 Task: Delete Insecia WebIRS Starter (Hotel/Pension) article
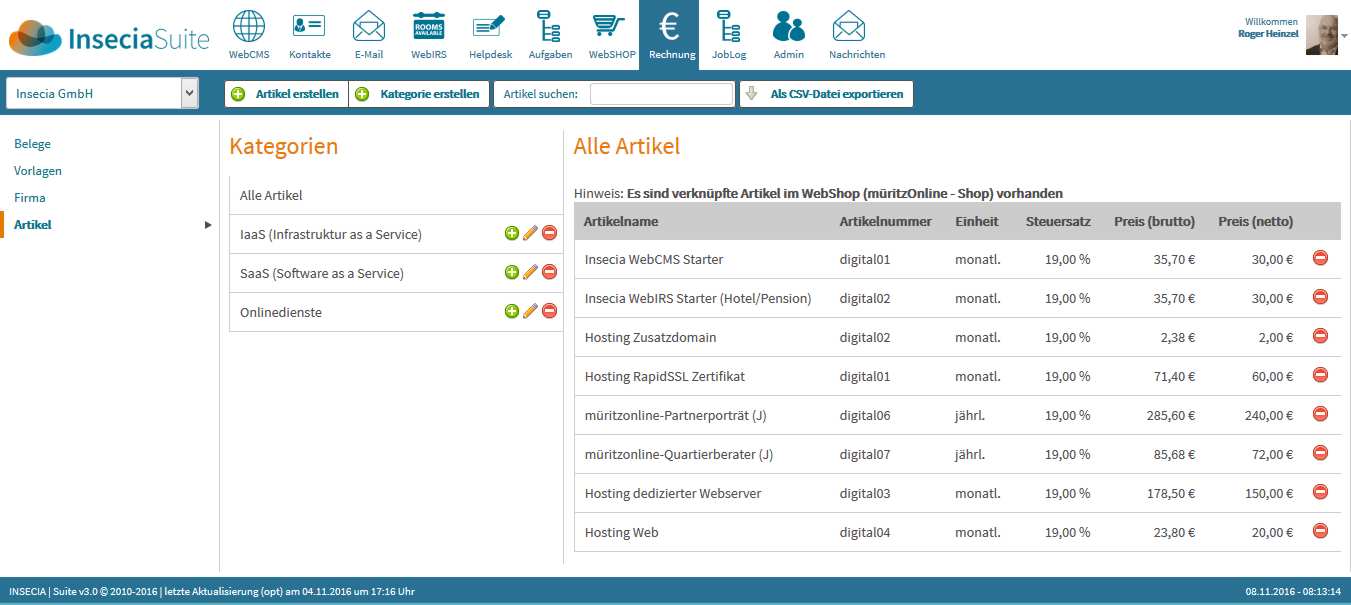pyautogui.click(x=1320, y=297)
